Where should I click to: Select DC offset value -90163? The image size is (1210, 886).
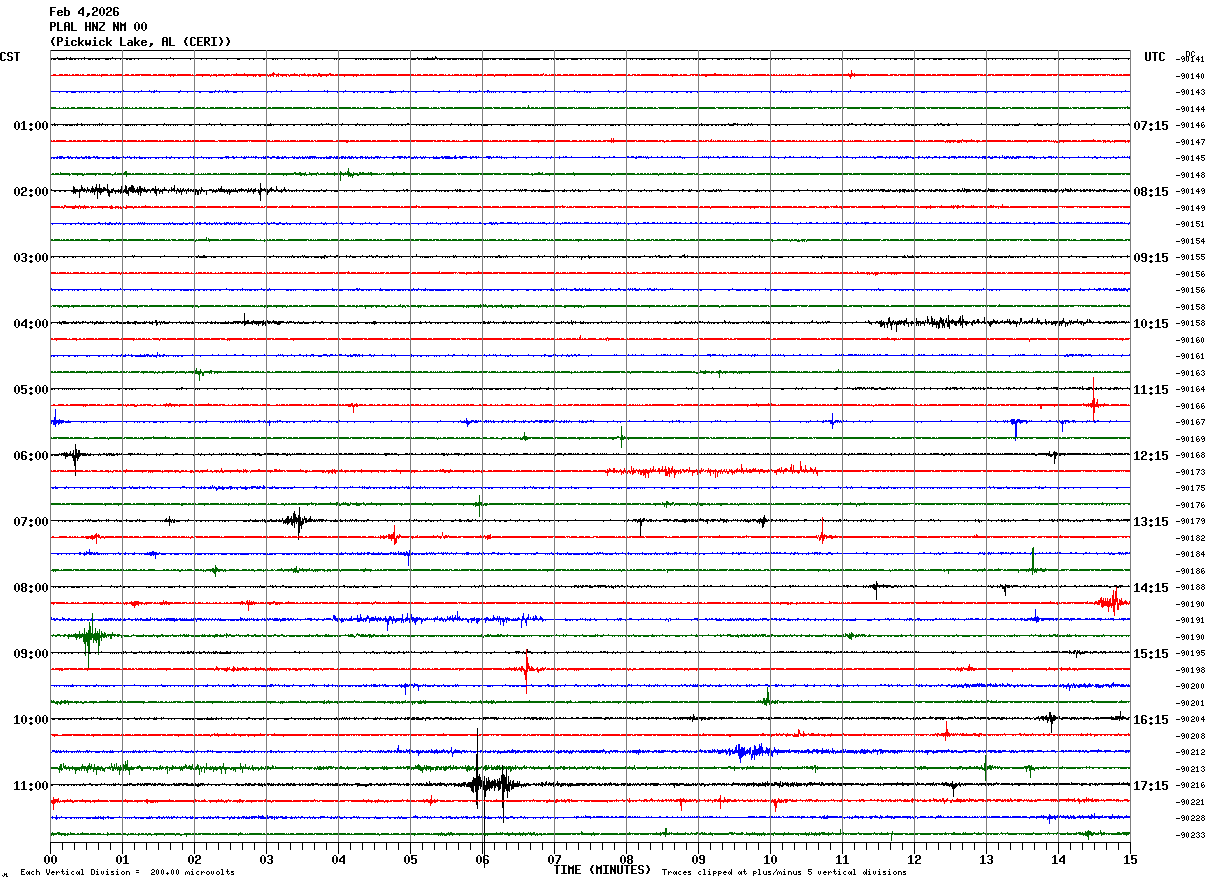point(1191,373)
